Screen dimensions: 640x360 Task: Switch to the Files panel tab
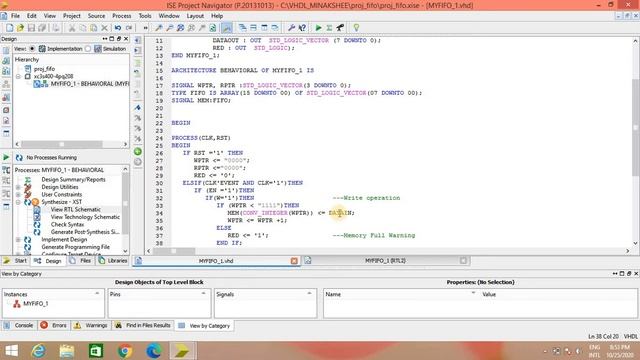point(80,260)
